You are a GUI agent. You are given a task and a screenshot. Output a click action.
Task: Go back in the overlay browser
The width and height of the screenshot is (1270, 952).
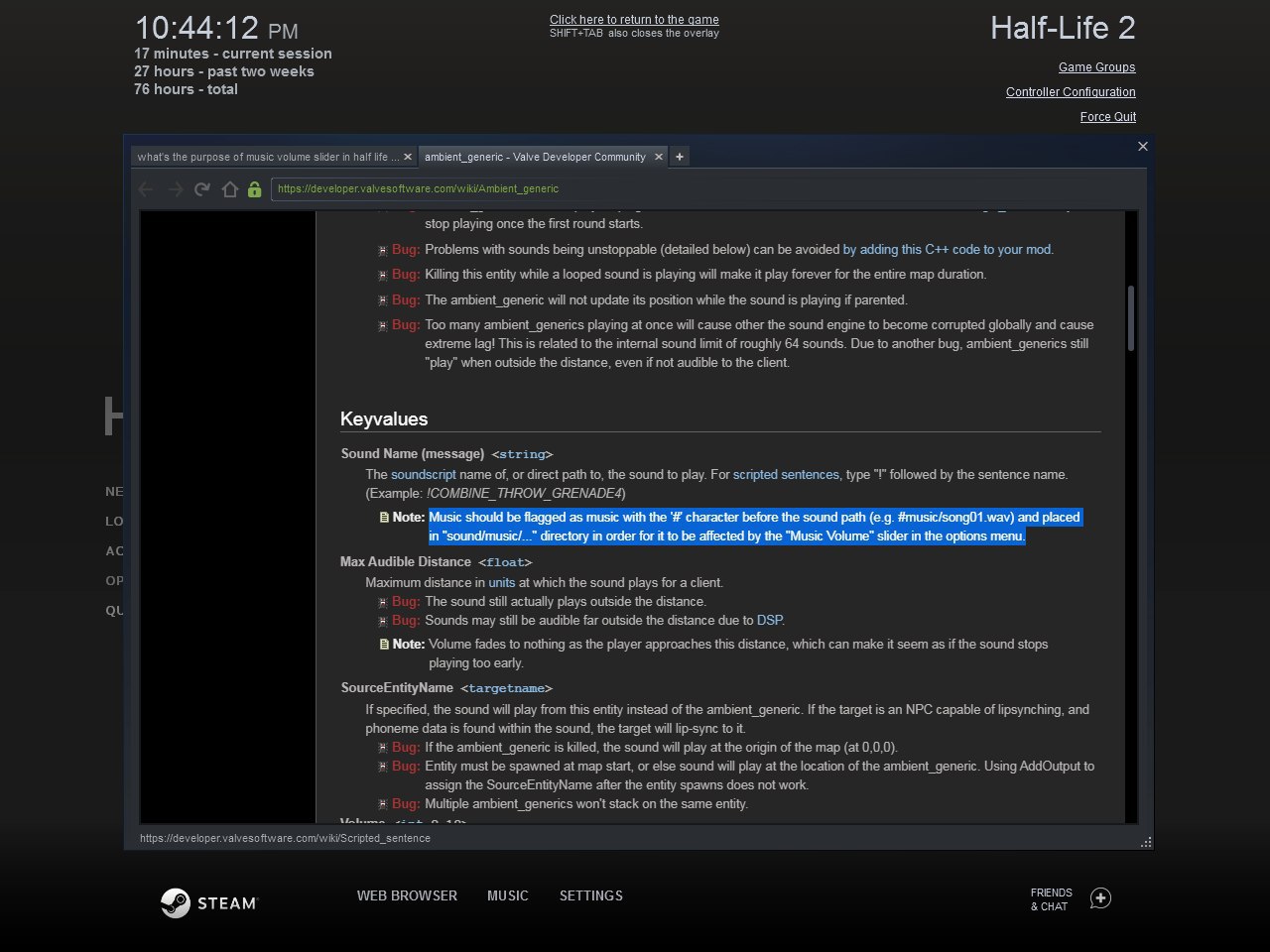point(146,188)
